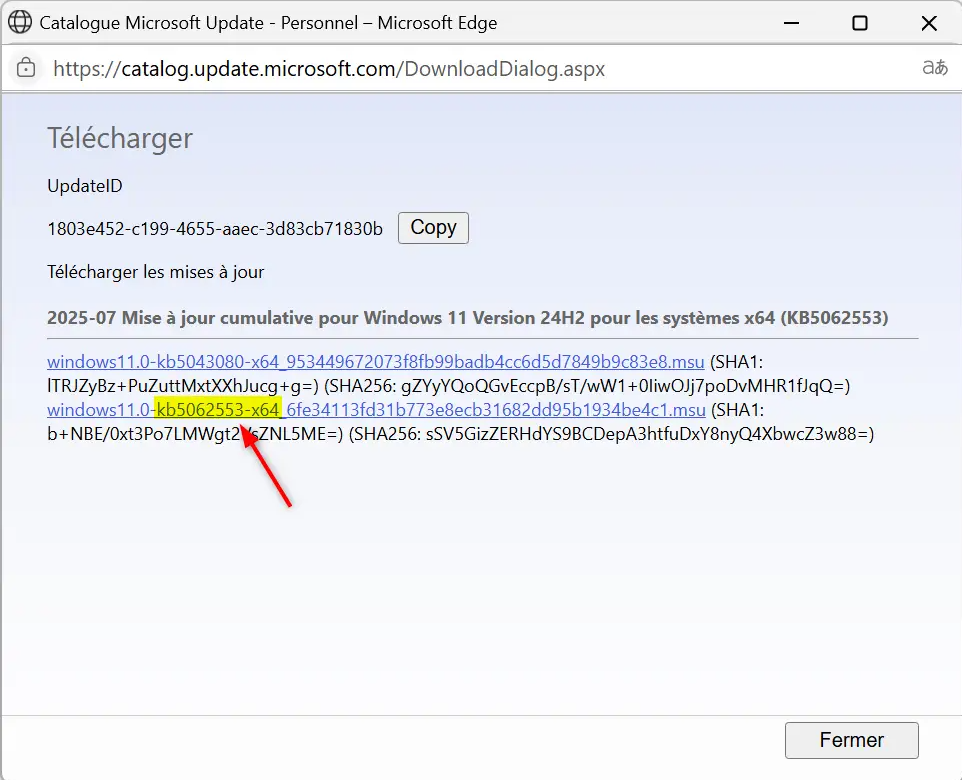Screen dimensions: 962x780
Task: Click the SHA1 hash starting with lTRJZyBz
Action: coord(180,385)
